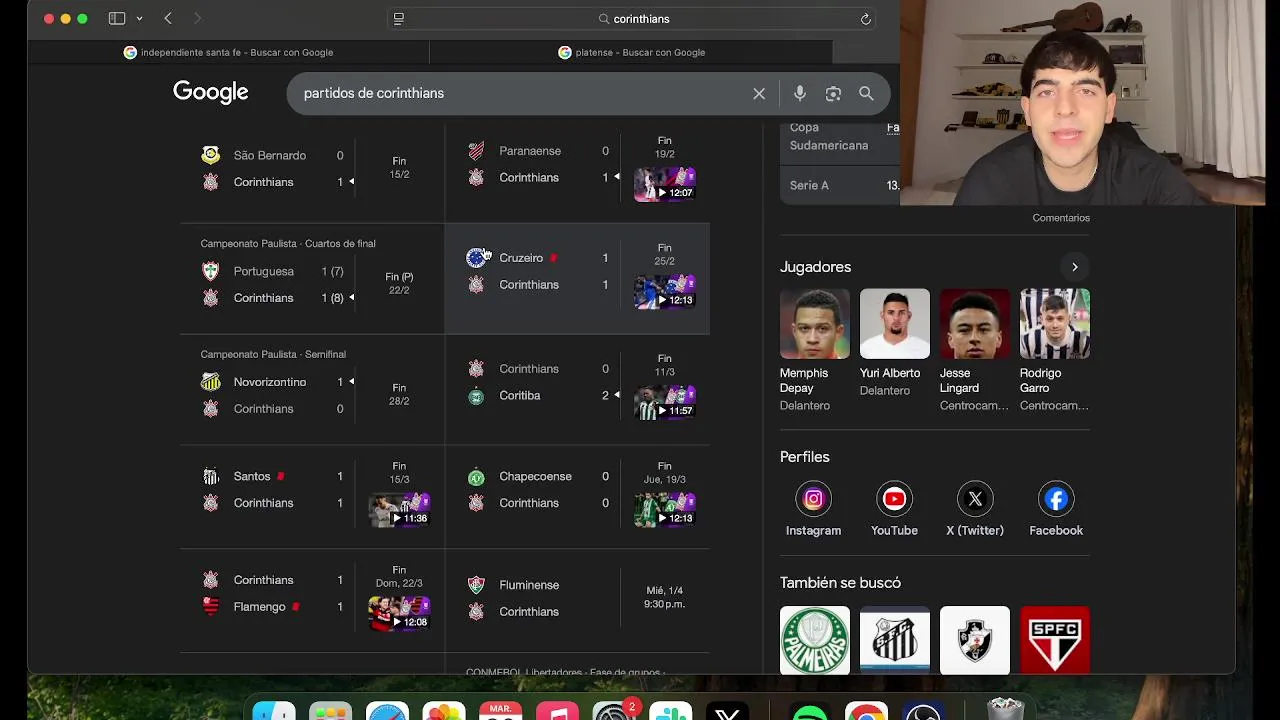Open Rodrigo Garro player card
The width and height of the screenshot is (1280, 720).
tap(1054, 350)
